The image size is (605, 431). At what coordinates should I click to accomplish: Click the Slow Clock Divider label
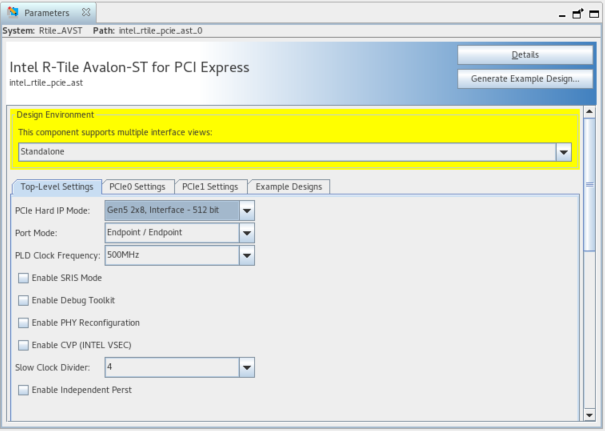[52, 368]
